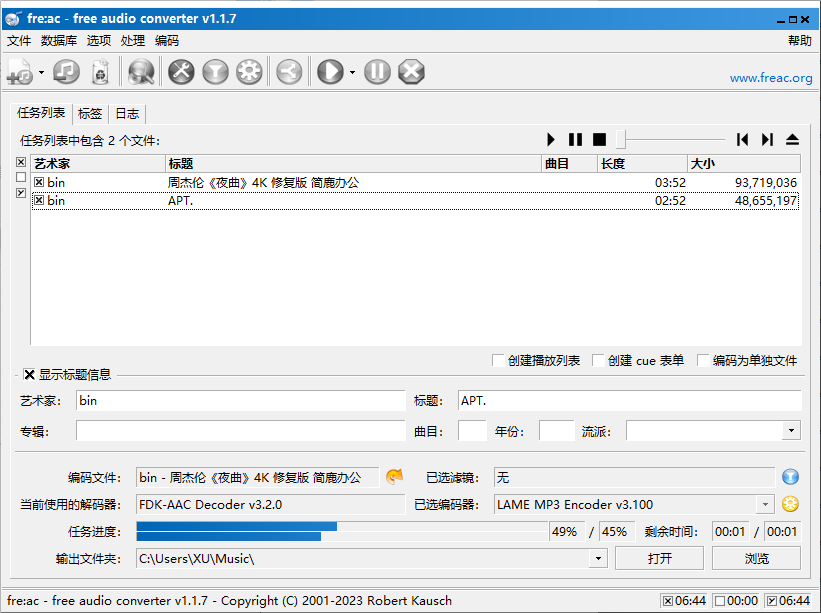Screen dimensions: 821x613
Task: Open the www.freac.org link
Action: coord(770,78)
